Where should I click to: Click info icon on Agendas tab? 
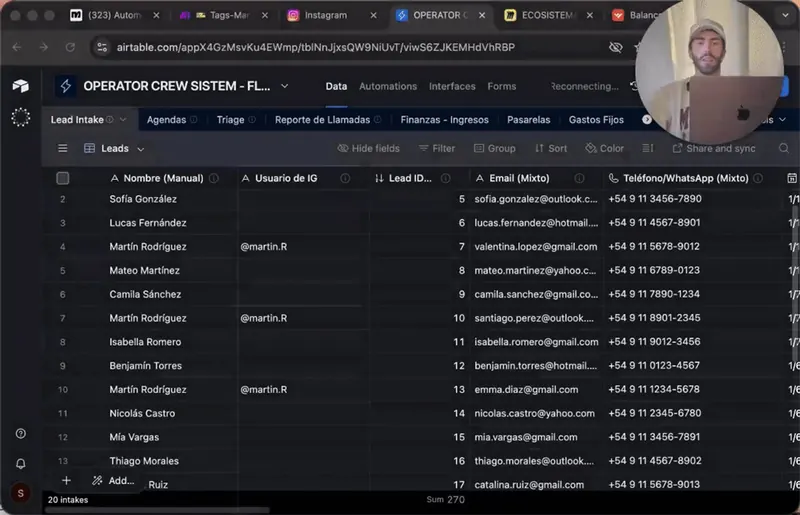(194, 119)
